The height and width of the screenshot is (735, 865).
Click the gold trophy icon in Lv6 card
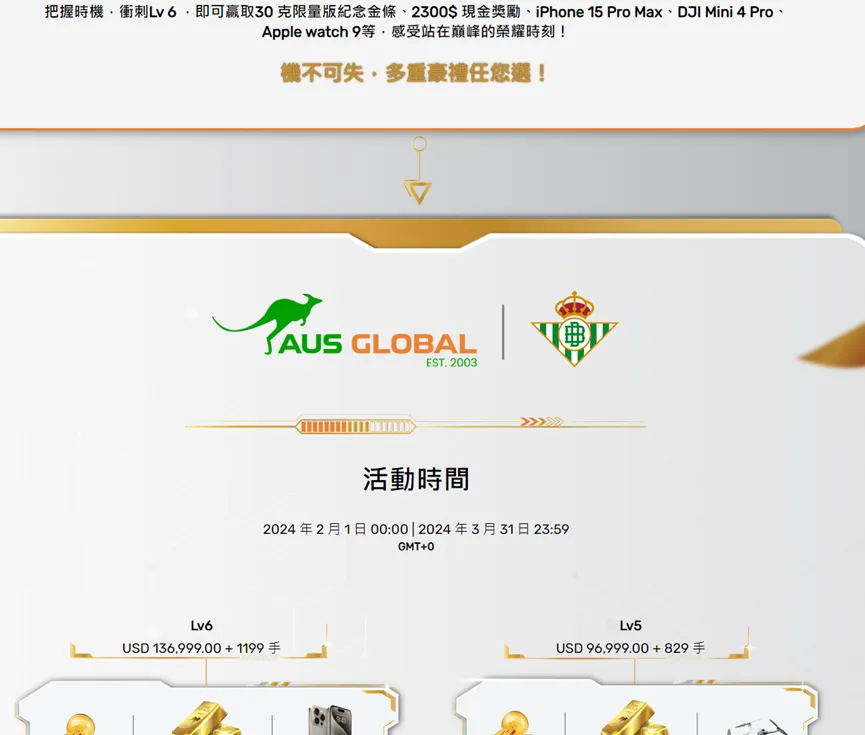(x=81, y=724)
